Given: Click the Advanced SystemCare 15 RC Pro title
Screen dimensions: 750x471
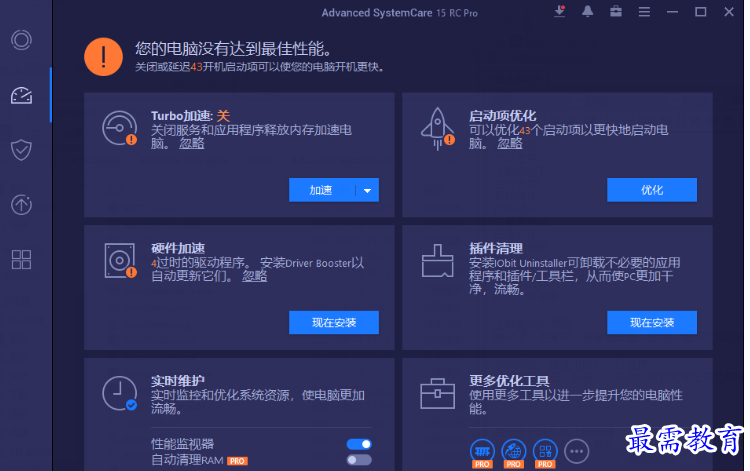Looking at the screenshot, I should pyautogui.click(x=399, y=13).
